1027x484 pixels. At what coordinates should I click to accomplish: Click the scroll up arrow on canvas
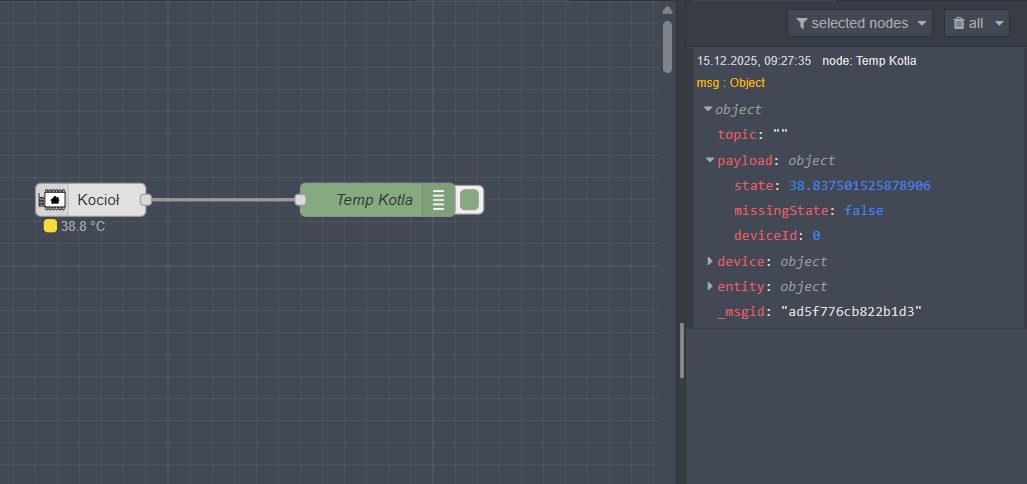pos(667,10)
